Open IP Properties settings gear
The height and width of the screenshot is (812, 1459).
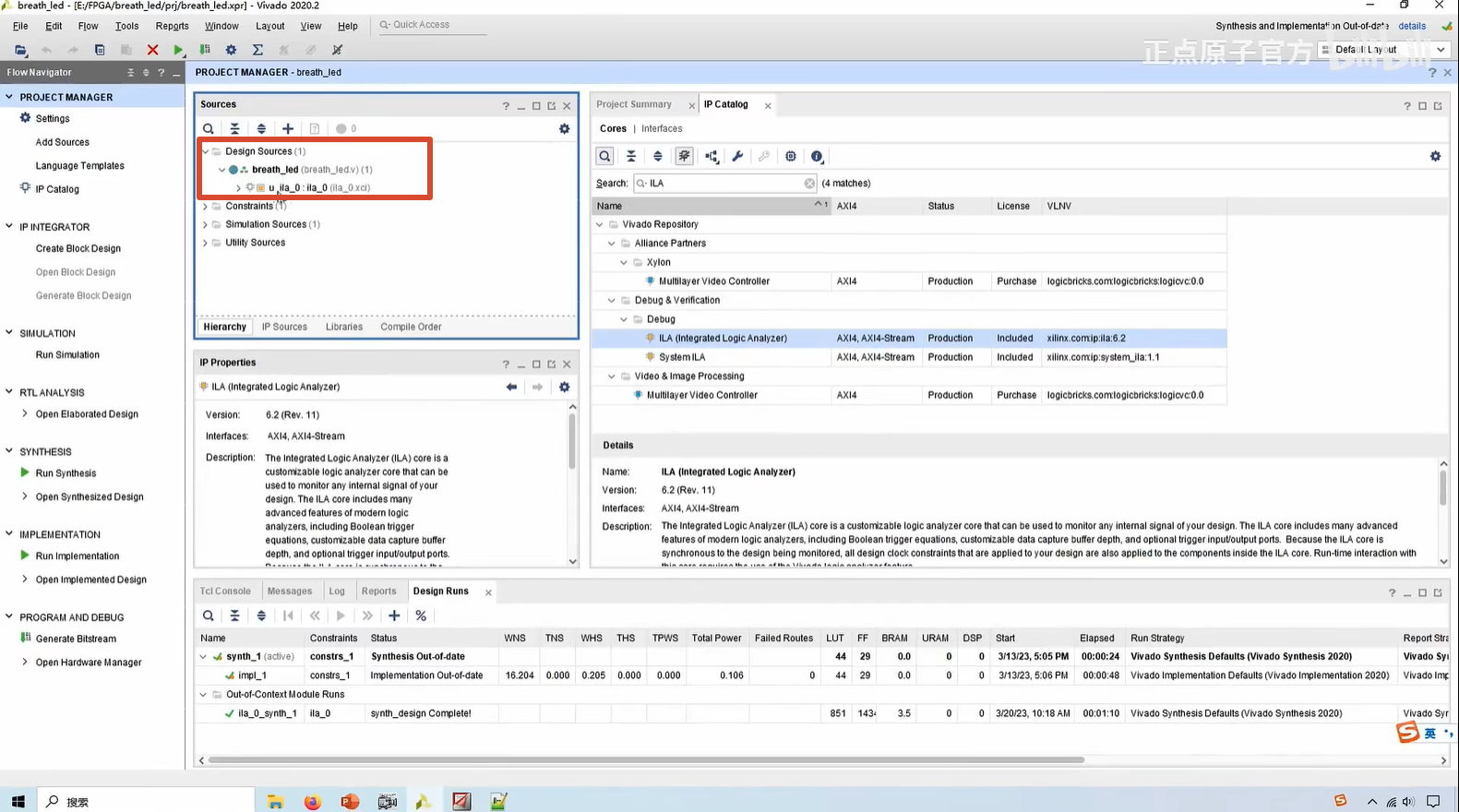(x=565, y=387)
